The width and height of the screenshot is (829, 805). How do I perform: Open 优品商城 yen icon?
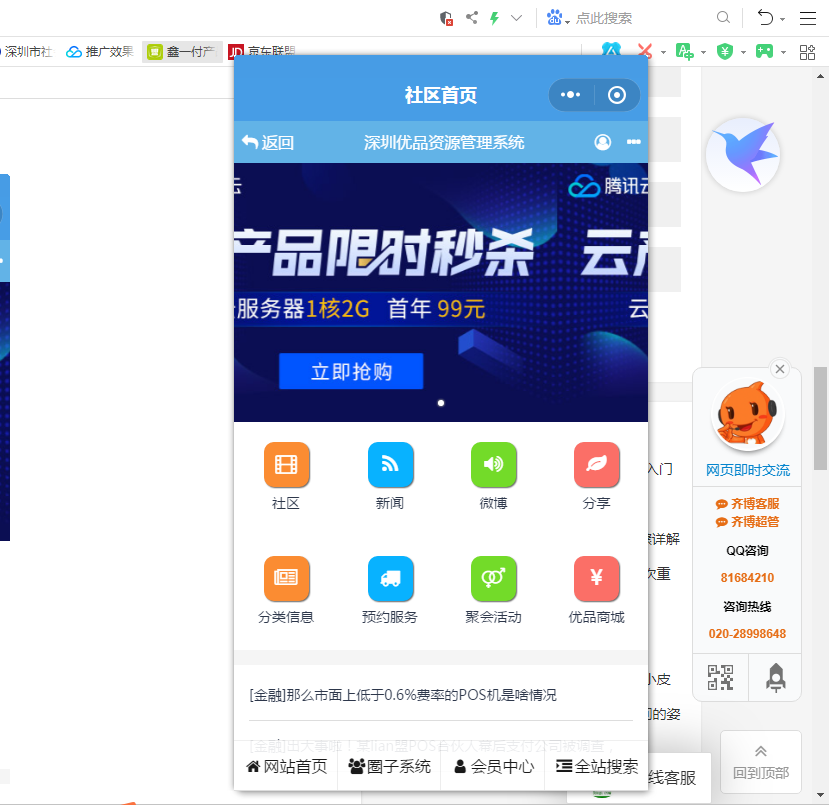[x=596, y=579]
